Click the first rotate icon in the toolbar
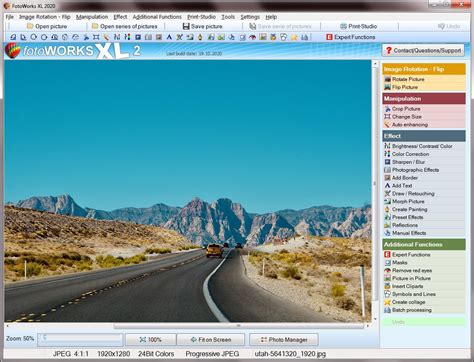This screenshot has width=474, height=362. [x=13, y=37]
